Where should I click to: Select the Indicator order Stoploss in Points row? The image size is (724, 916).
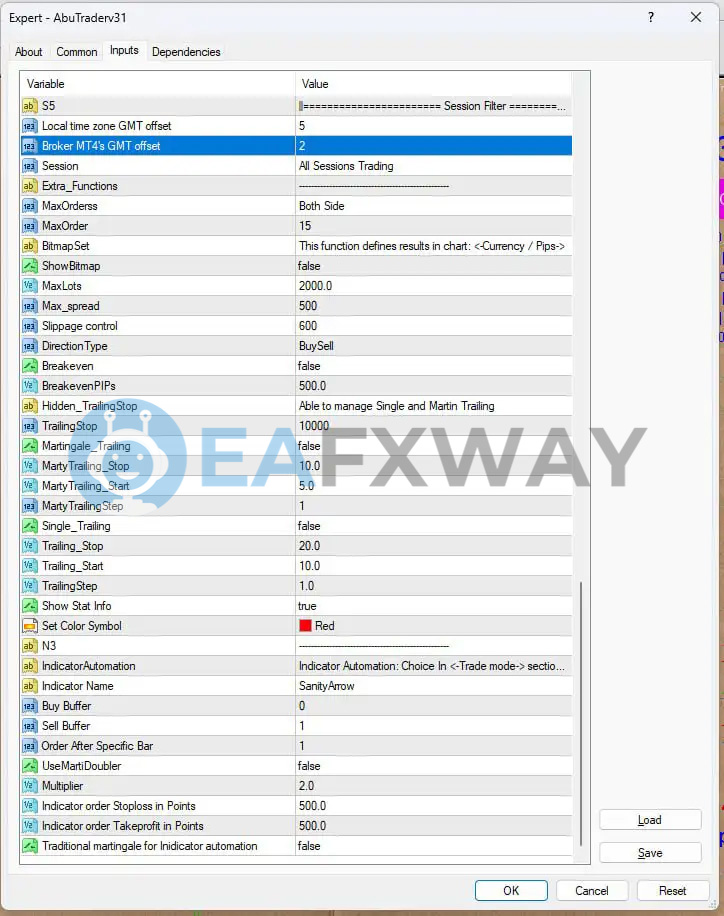(296, 806)
